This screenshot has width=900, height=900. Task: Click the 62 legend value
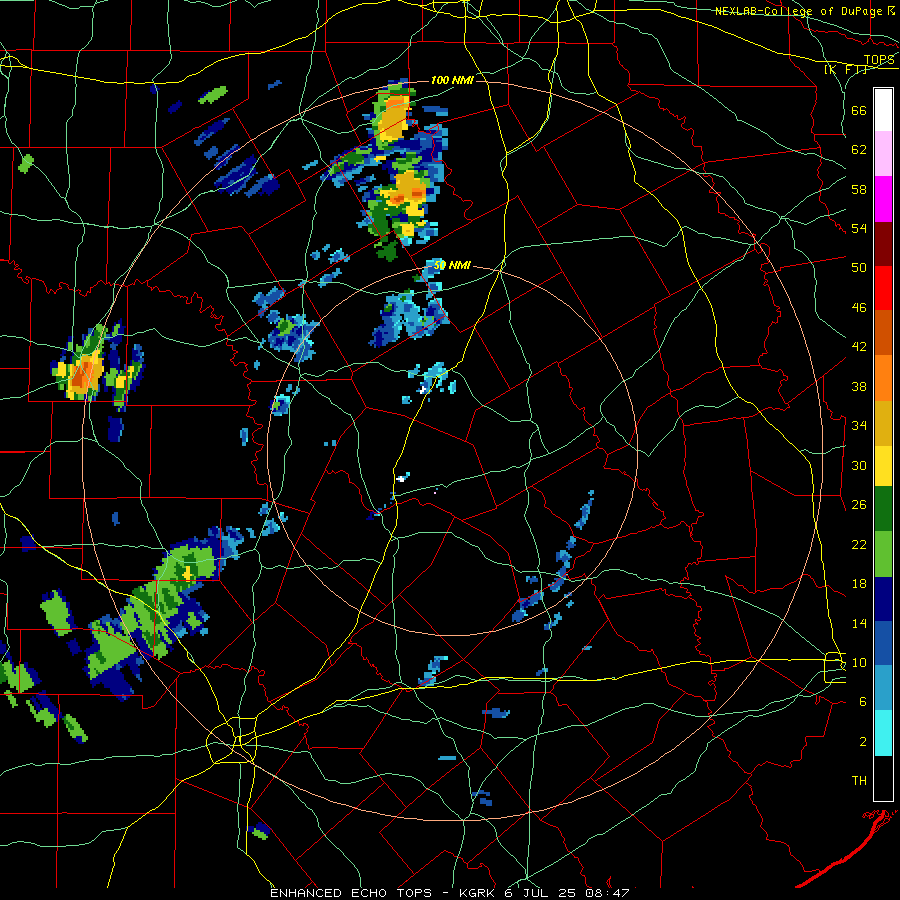pos(859,149)
